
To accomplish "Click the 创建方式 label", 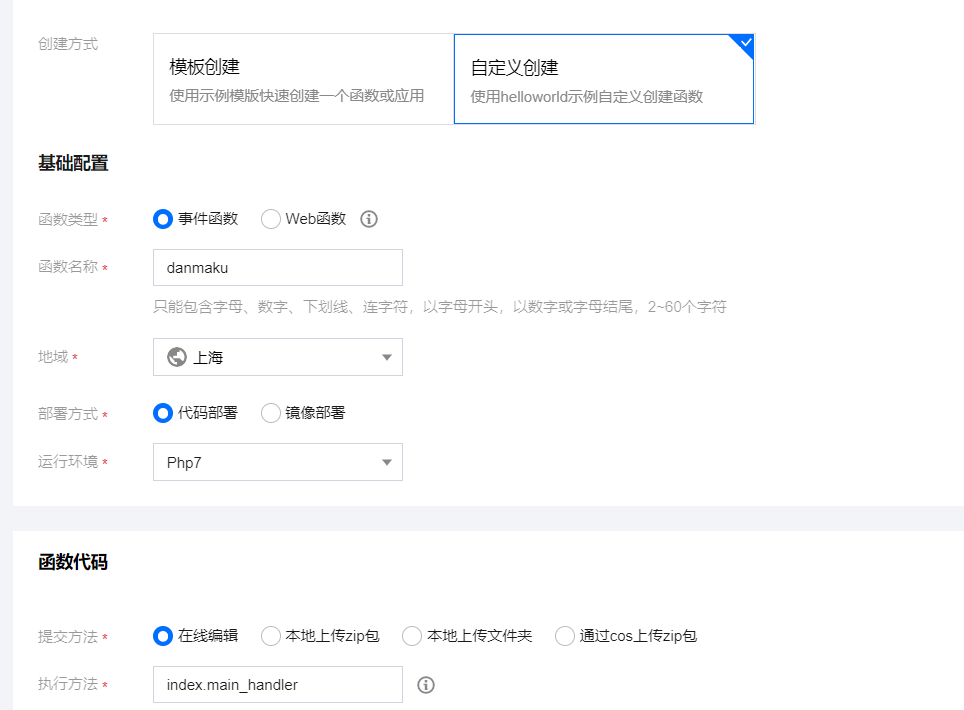I will coord(68,44).
